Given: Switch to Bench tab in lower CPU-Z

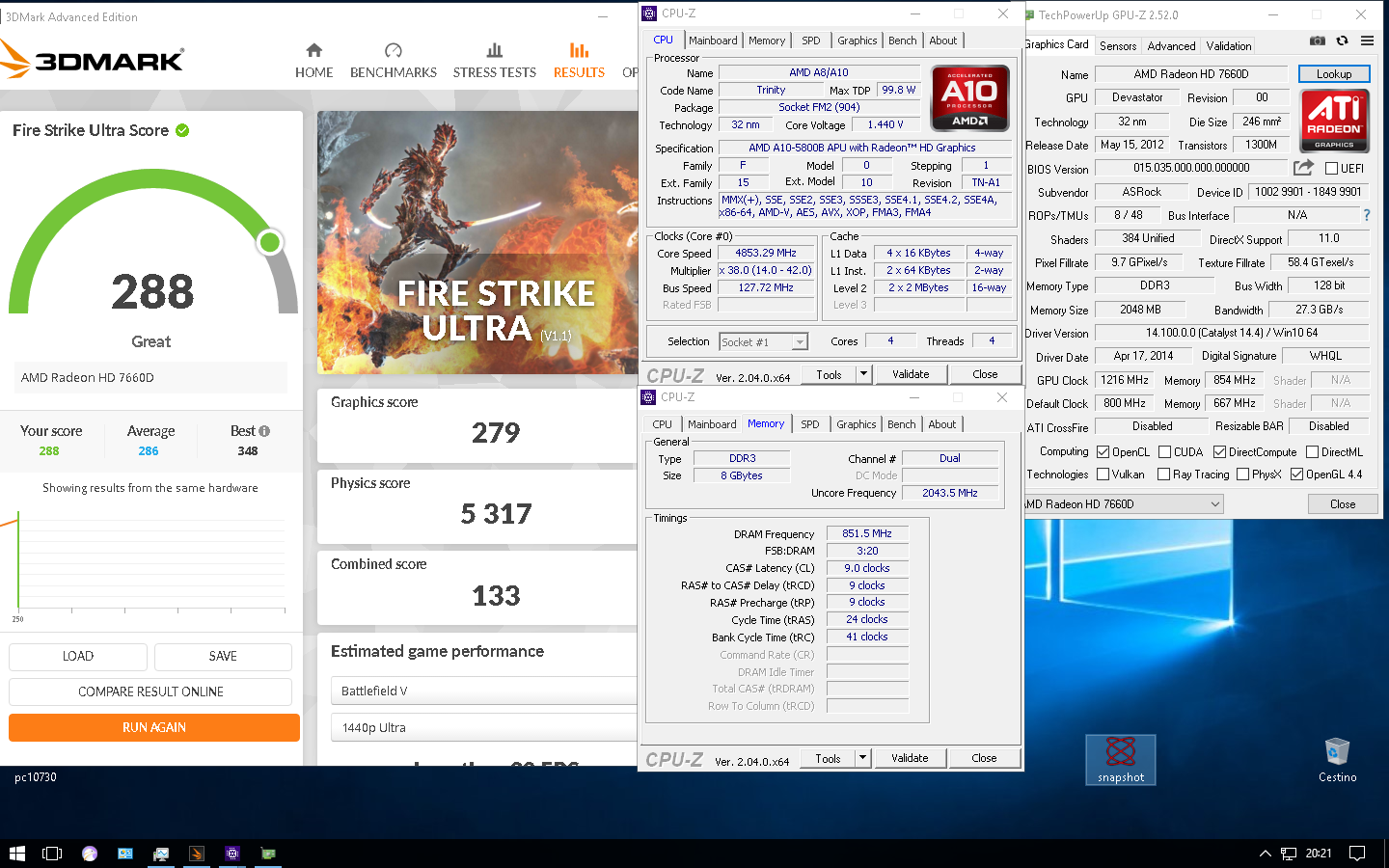Looking at the screenshot, I should (x=902, y=424).
